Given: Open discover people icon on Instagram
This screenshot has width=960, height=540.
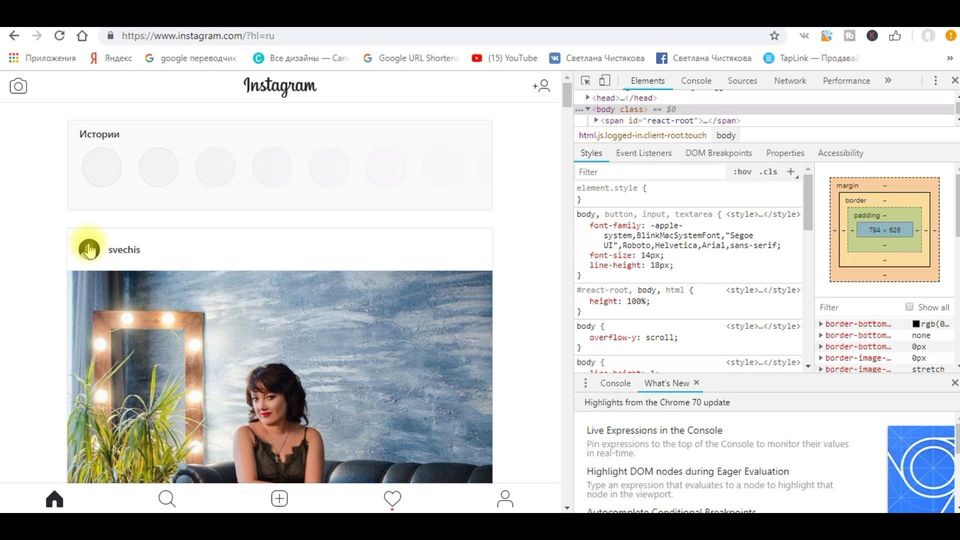Looking at the screenshot, I should pos(541,86).
